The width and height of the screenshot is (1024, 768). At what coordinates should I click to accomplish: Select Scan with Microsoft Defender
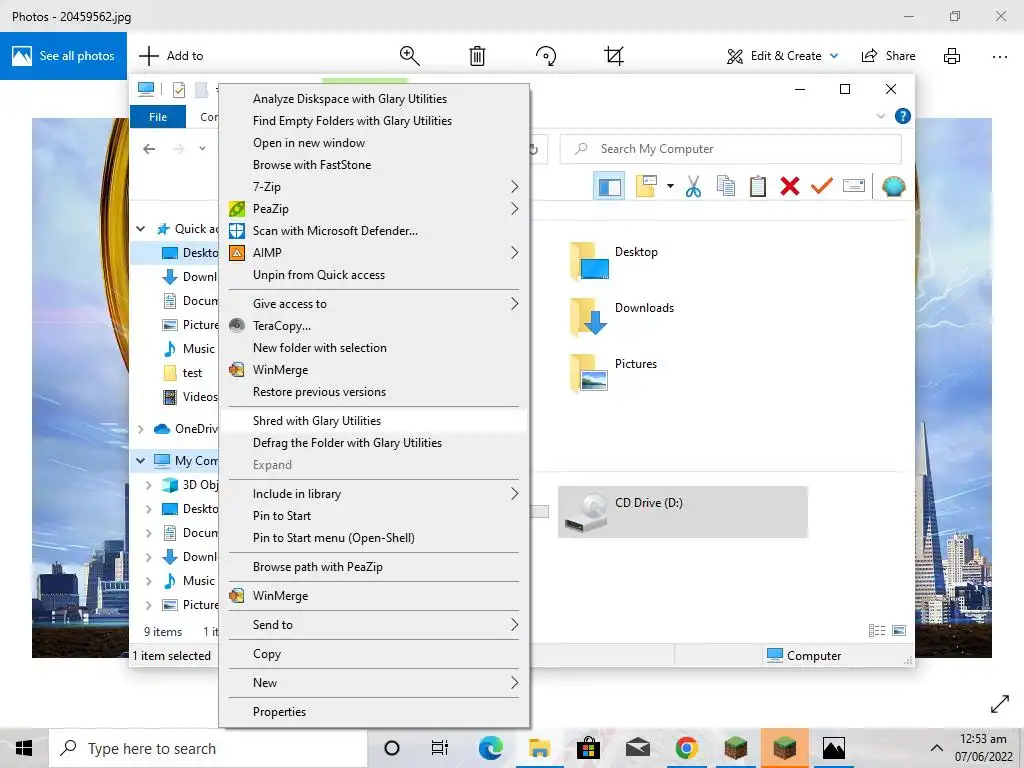pos(374,231)
